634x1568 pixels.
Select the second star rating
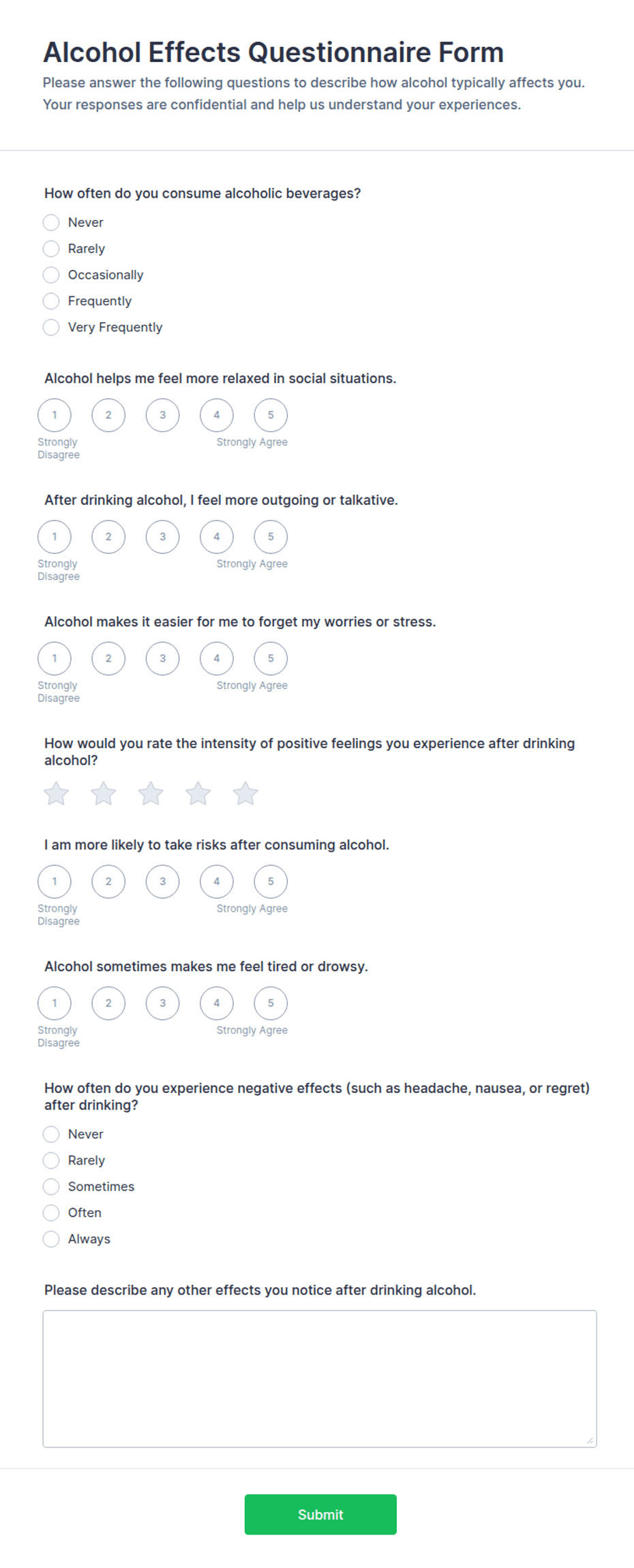(x=104, y=793)
